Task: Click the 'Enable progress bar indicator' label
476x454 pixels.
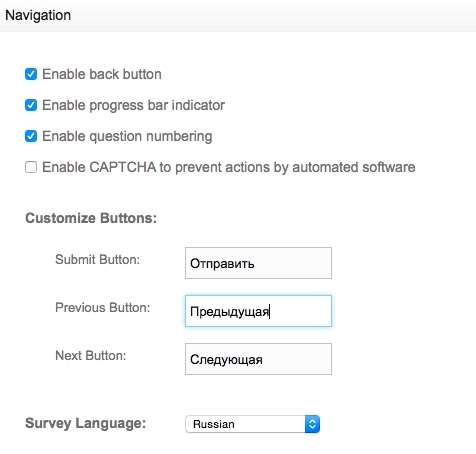Action: point(133,105)
